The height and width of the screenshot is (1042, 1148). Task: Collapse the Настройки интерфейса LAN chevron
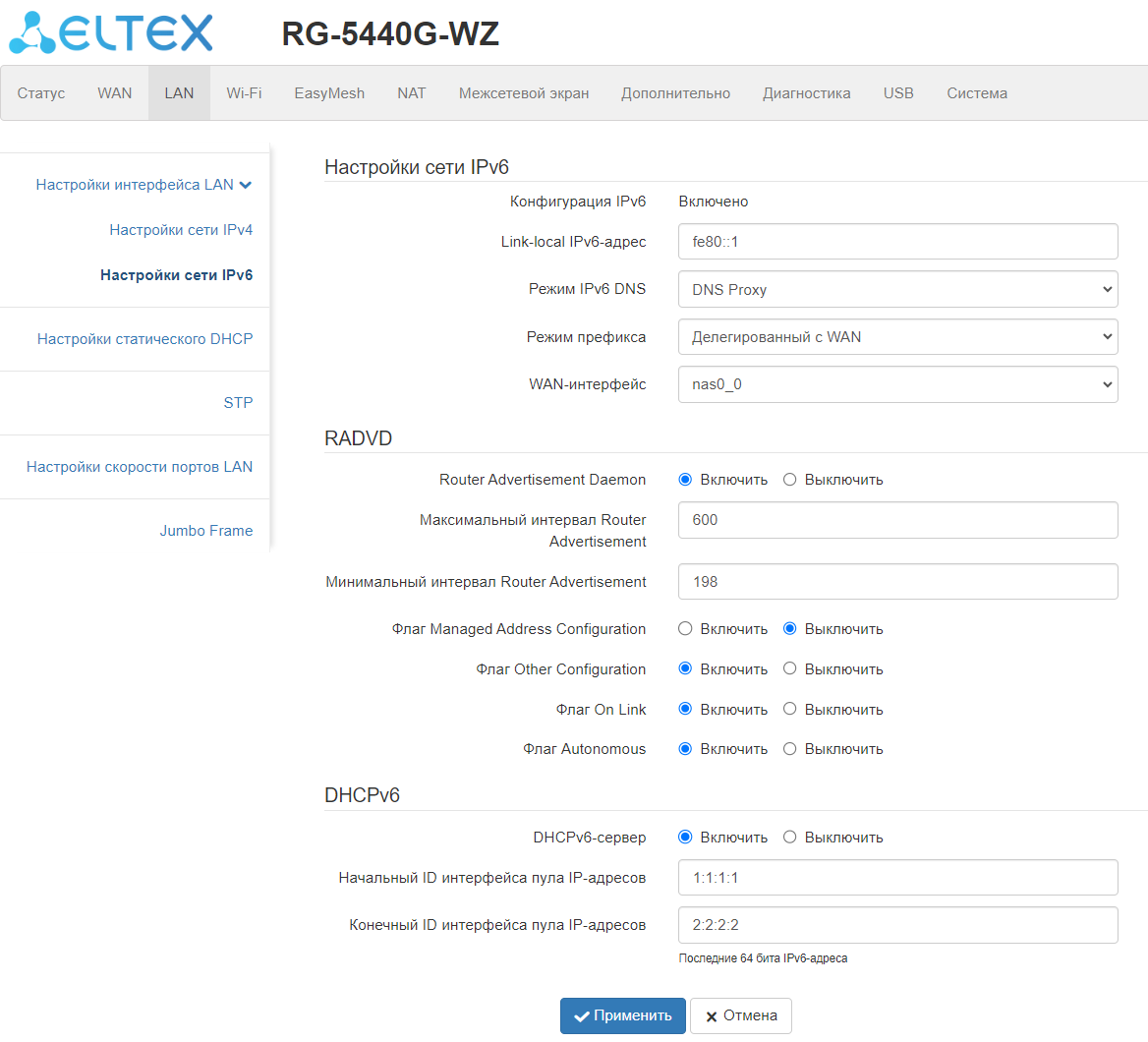pyautogui.click(x=246, y=185)
